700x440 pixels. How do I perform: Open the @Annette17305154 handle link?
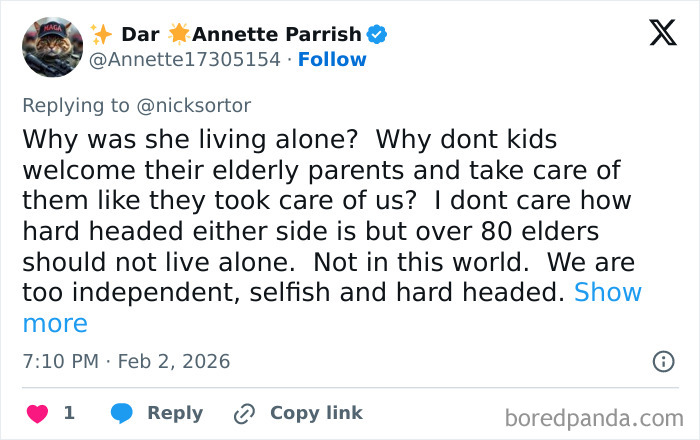pyautogui.click(x=185, y=59)
